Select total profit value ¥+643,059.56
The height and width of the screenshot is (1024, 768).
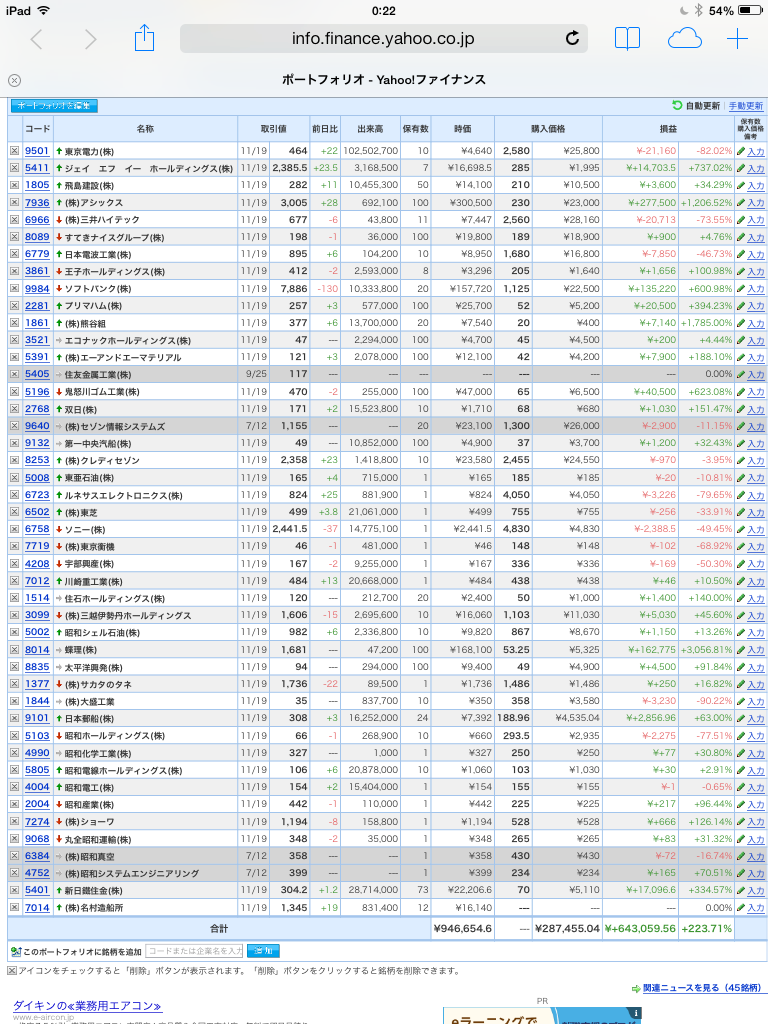pyautogui.click(x=640, y=929)
